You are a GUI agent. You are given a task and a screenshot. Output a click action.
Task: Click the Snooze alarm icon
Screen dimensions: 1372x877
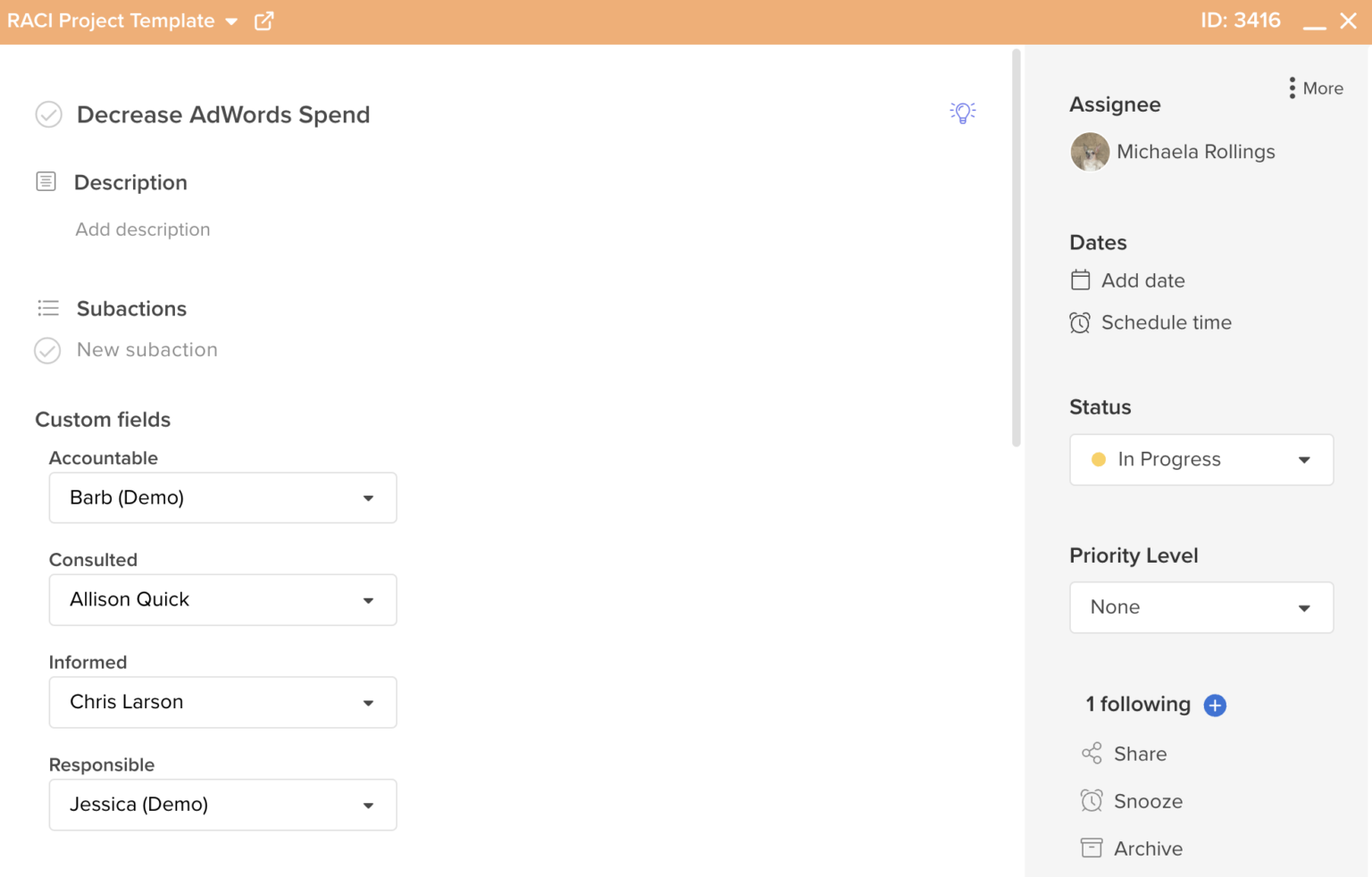point(1091,801)
